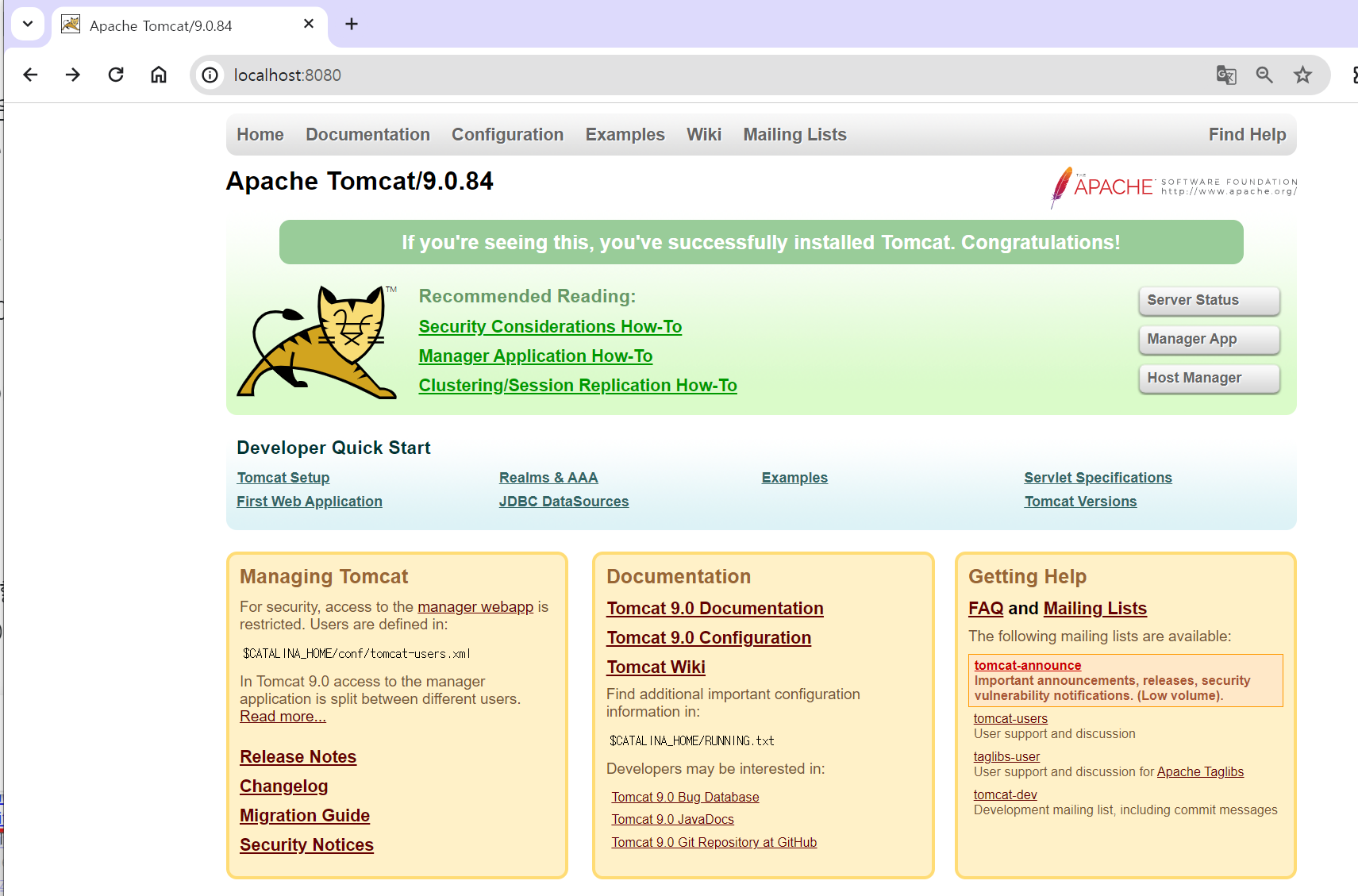Open the Realms & AAA link

click(x=548, y=478)
